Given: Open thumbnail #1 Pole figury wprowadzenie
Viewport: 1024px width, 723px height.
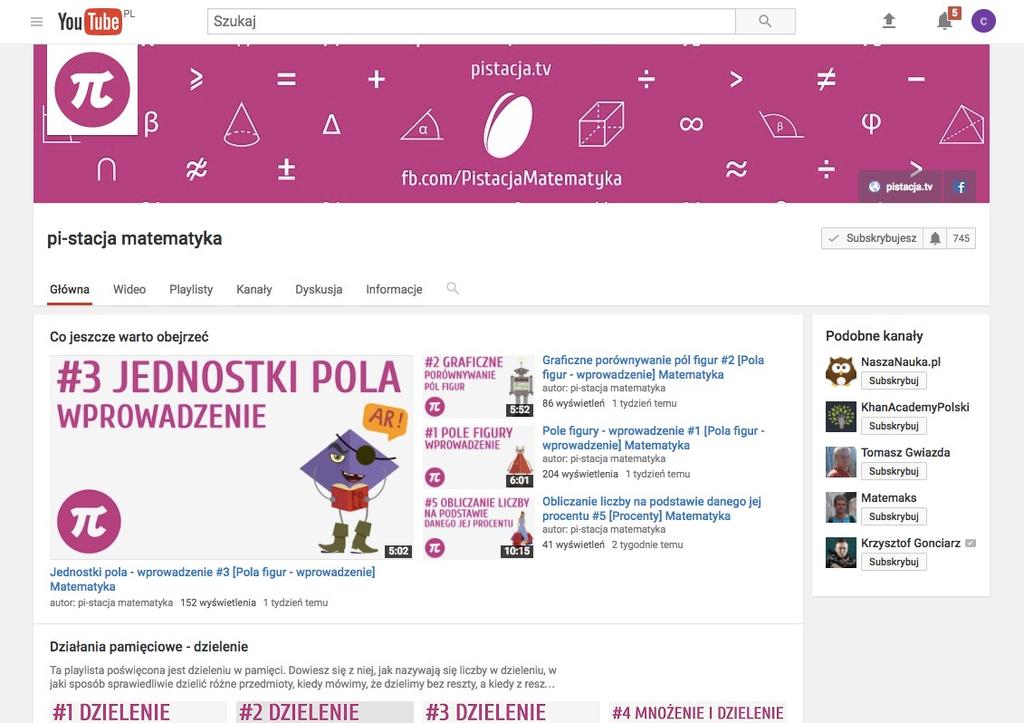Looking at the screenshot, I should pyautogui.click(x=479, y=457).
